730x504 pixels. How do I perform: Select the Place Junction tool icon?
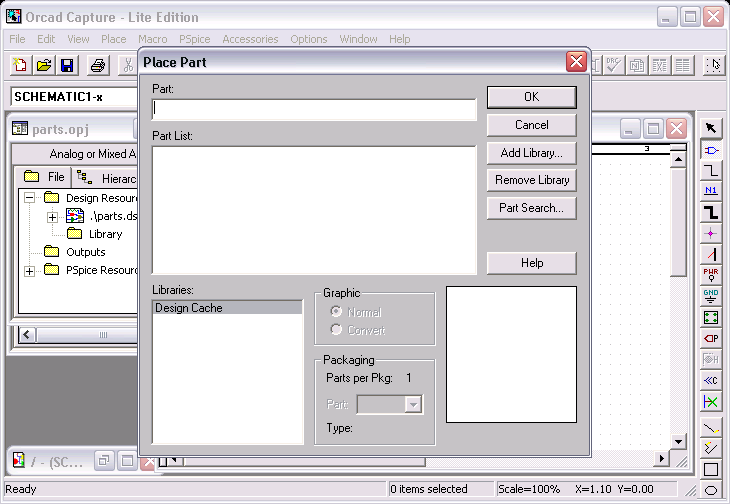coord(710,234)
